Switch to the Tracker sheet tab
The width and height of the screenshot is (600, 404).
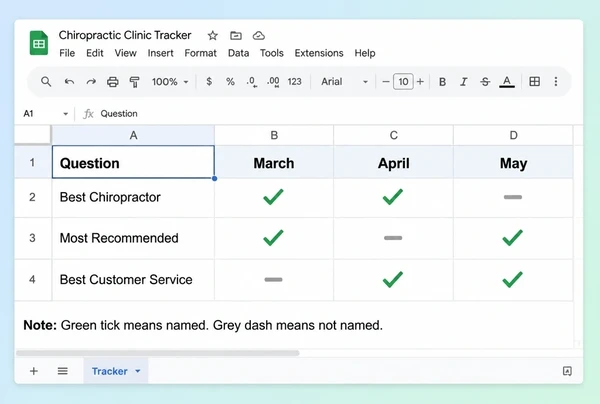click(116, 371)
